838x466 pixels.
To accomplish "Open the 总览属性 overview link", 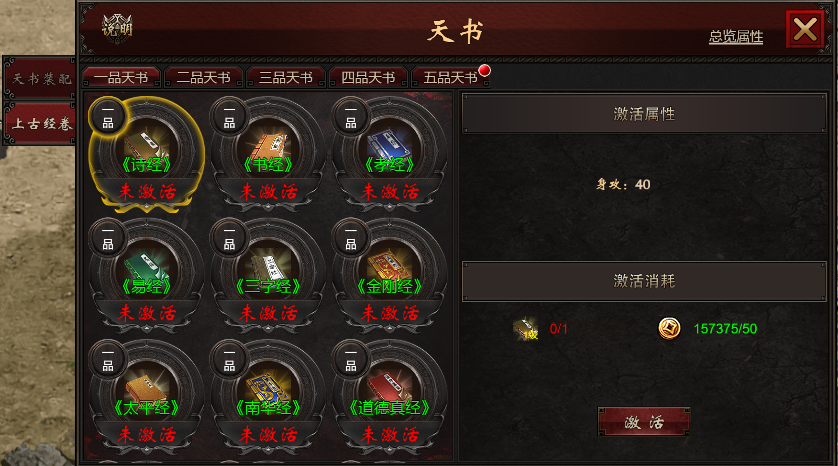I will tap(736, 37).
